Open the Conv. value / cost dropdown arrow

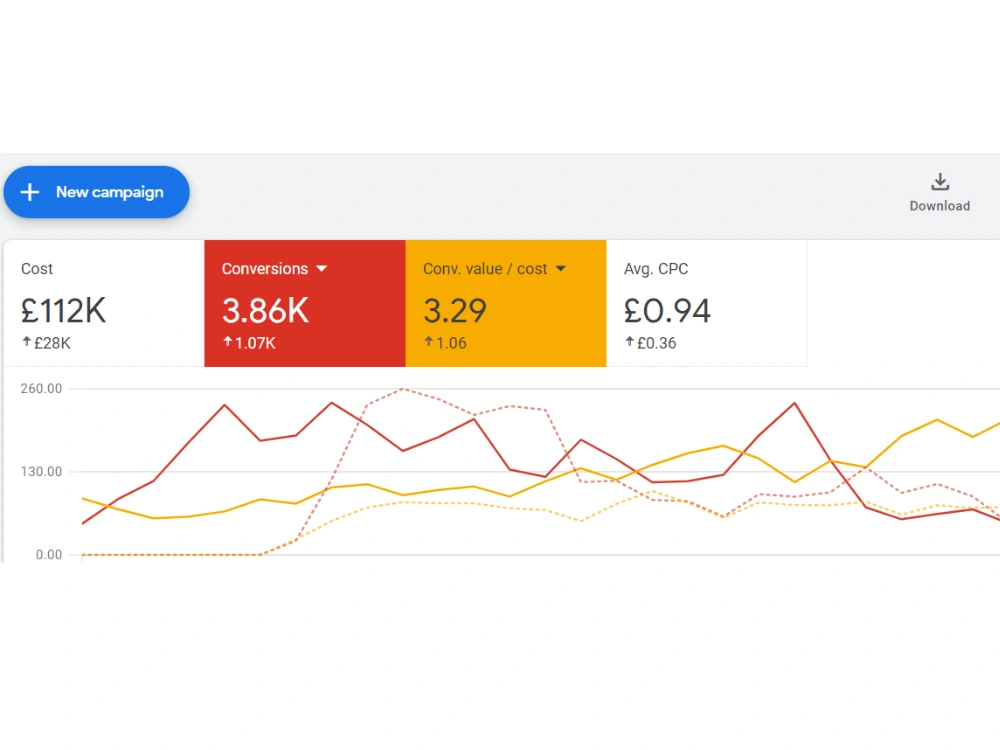point(561,268)
